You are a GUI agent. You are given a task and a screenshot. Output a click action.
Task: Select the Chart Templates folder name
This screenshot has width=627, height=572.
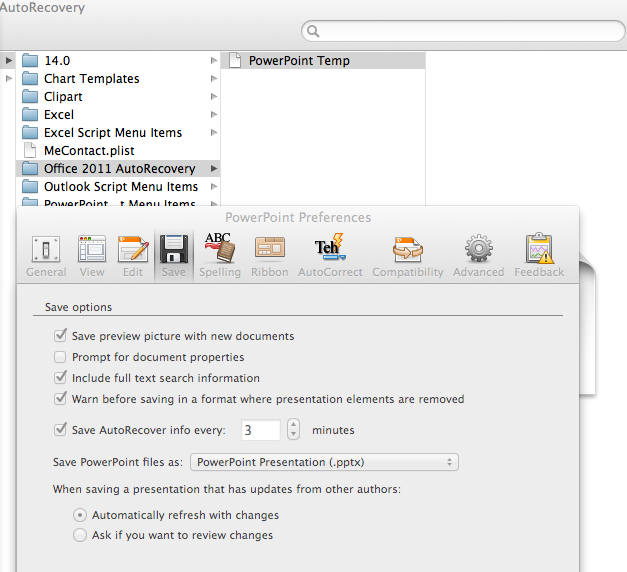92,79
